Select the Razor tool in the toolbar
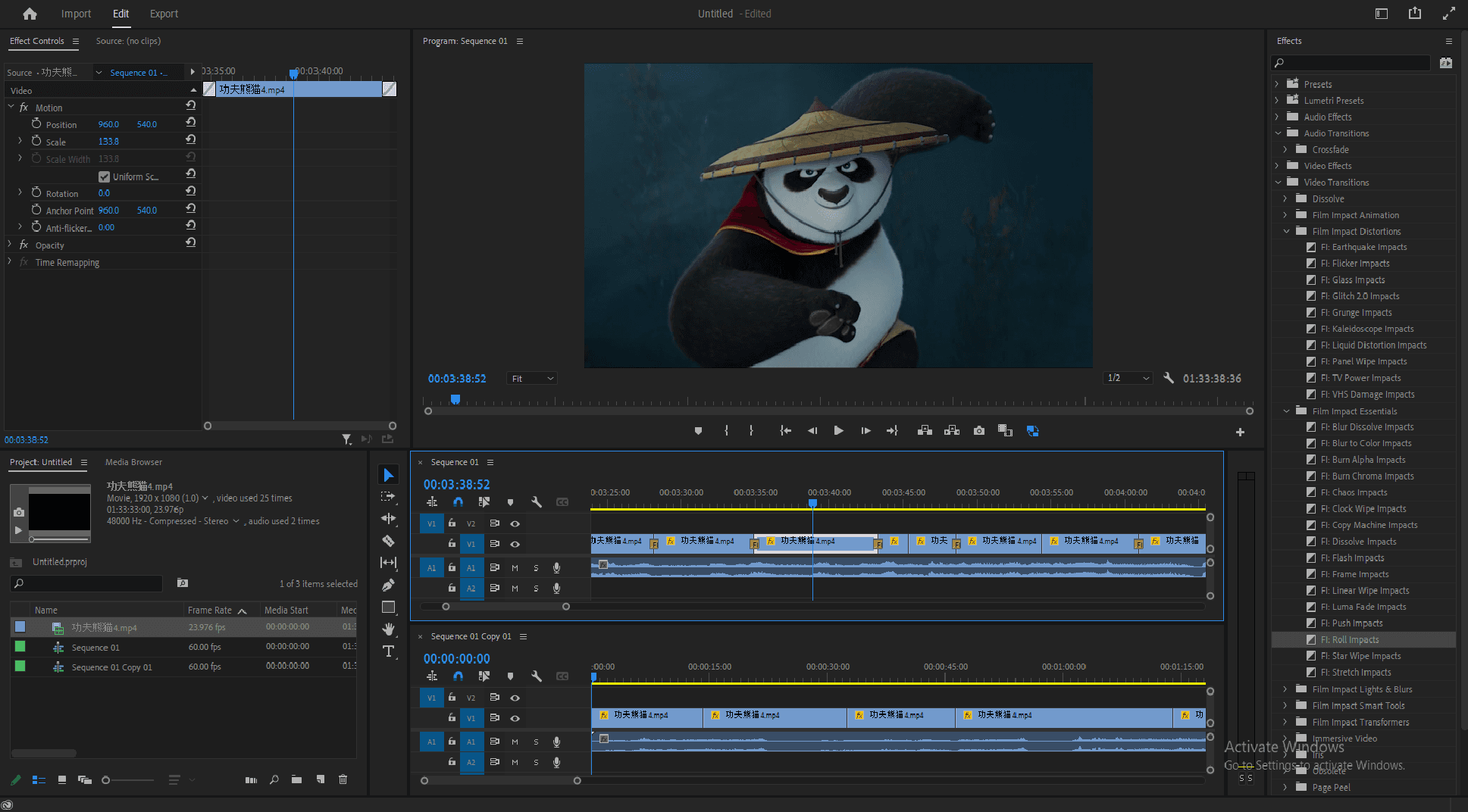 [388, 541]
